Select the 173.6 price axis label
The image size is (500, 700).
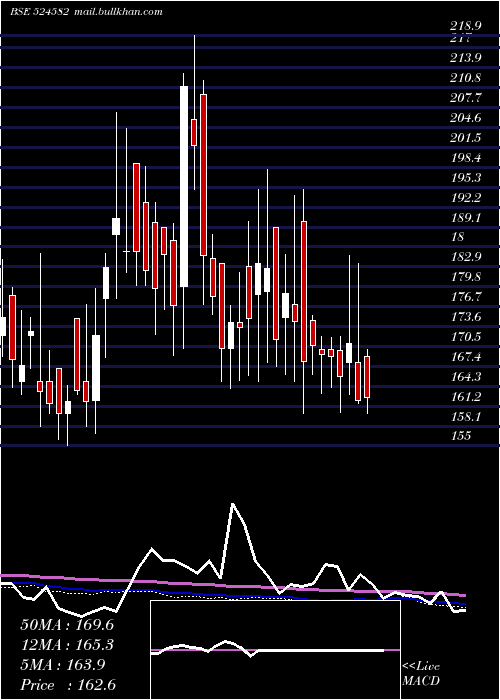click(x=466, y=317)
